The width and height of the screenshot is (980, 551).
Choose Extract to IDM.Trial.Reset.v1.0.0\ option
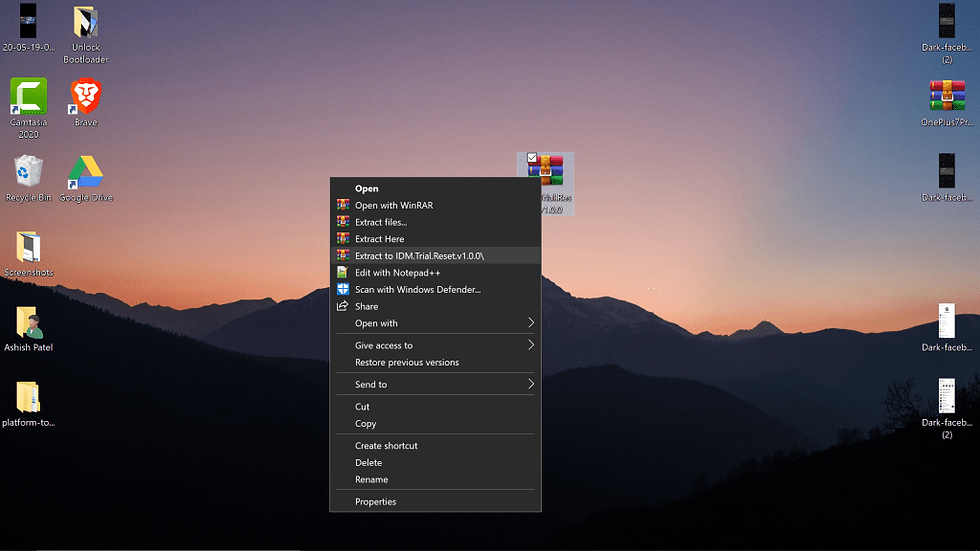pos(435,256)
